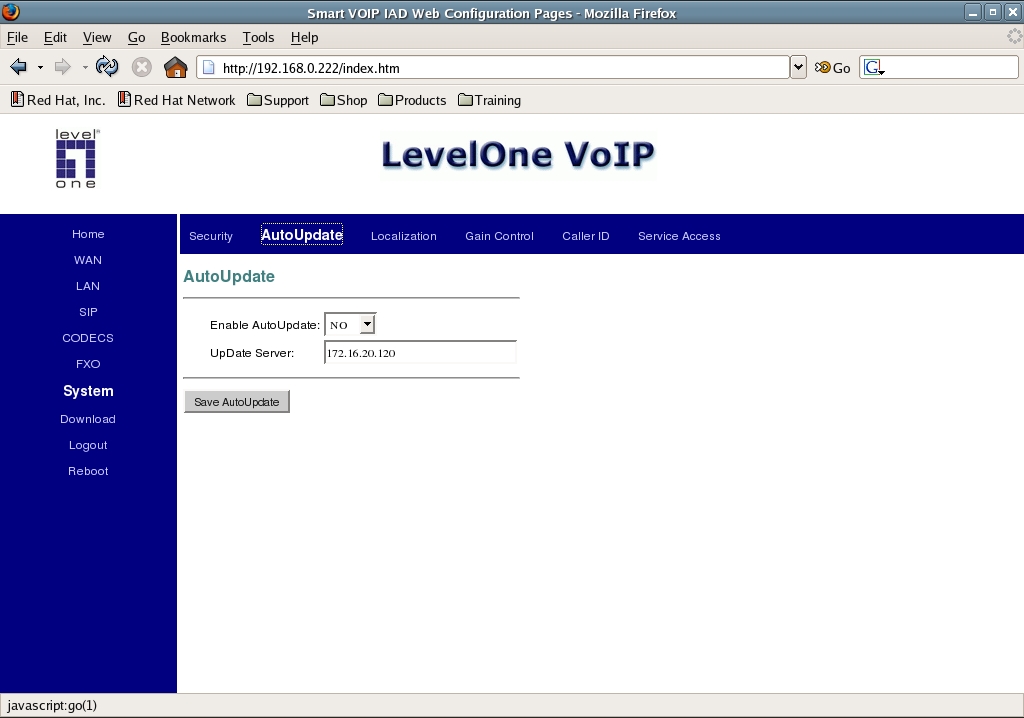Open the Bookmarks menu

click(193, 37)
